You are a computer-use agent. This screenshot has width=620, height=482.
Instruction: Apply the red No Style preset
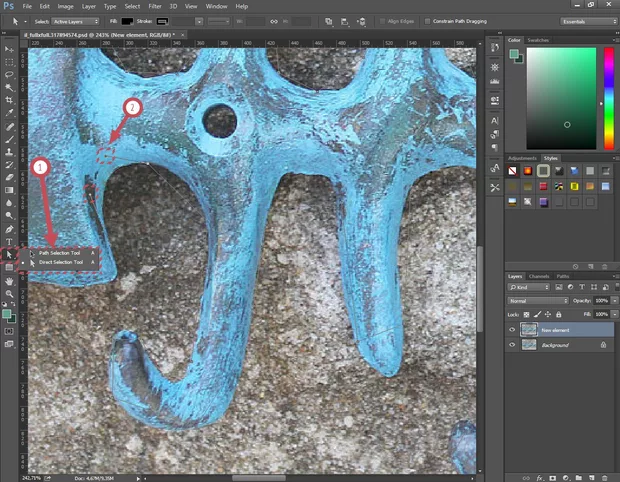[x=513, y=171]
